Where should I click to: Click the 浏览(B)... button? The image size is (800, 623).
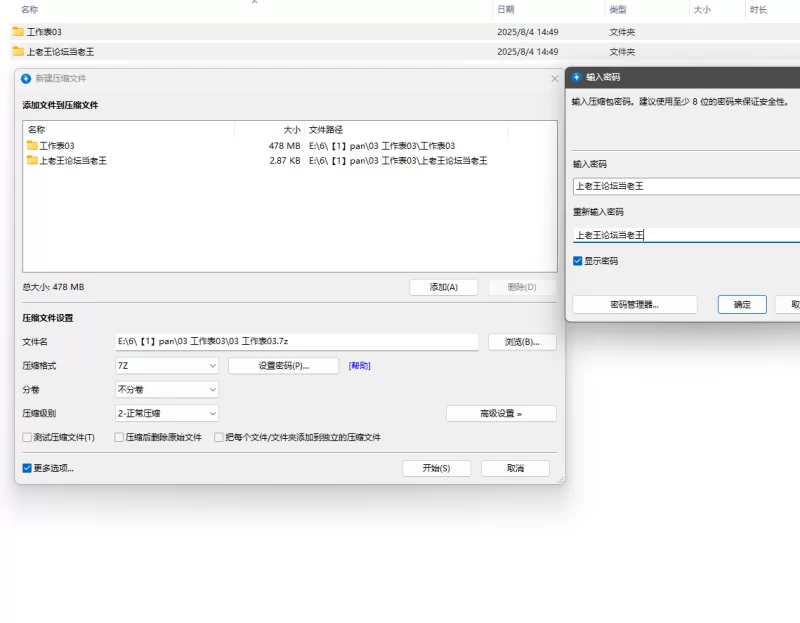pos(522,342)
